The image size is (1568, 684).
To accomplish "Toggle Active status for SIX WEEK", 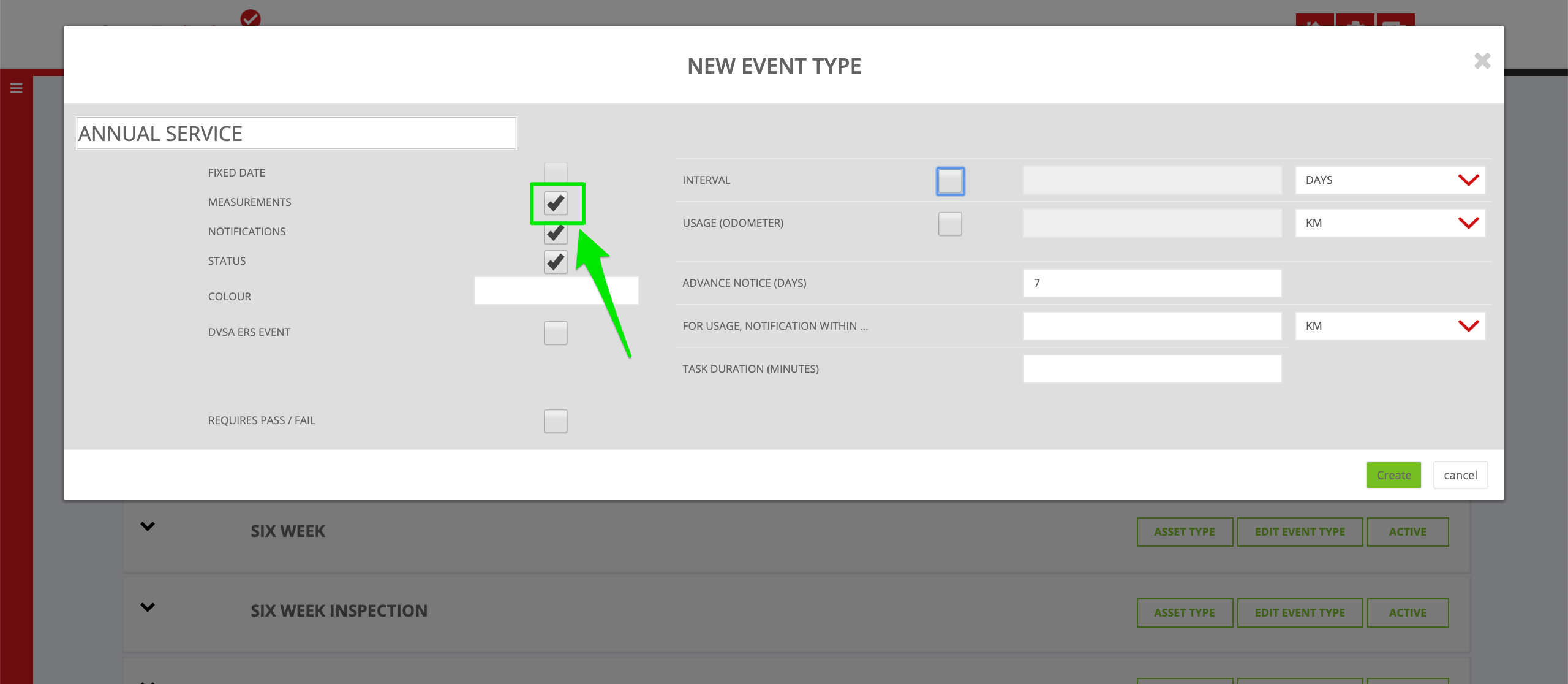I will click(x=1408, y=532).
